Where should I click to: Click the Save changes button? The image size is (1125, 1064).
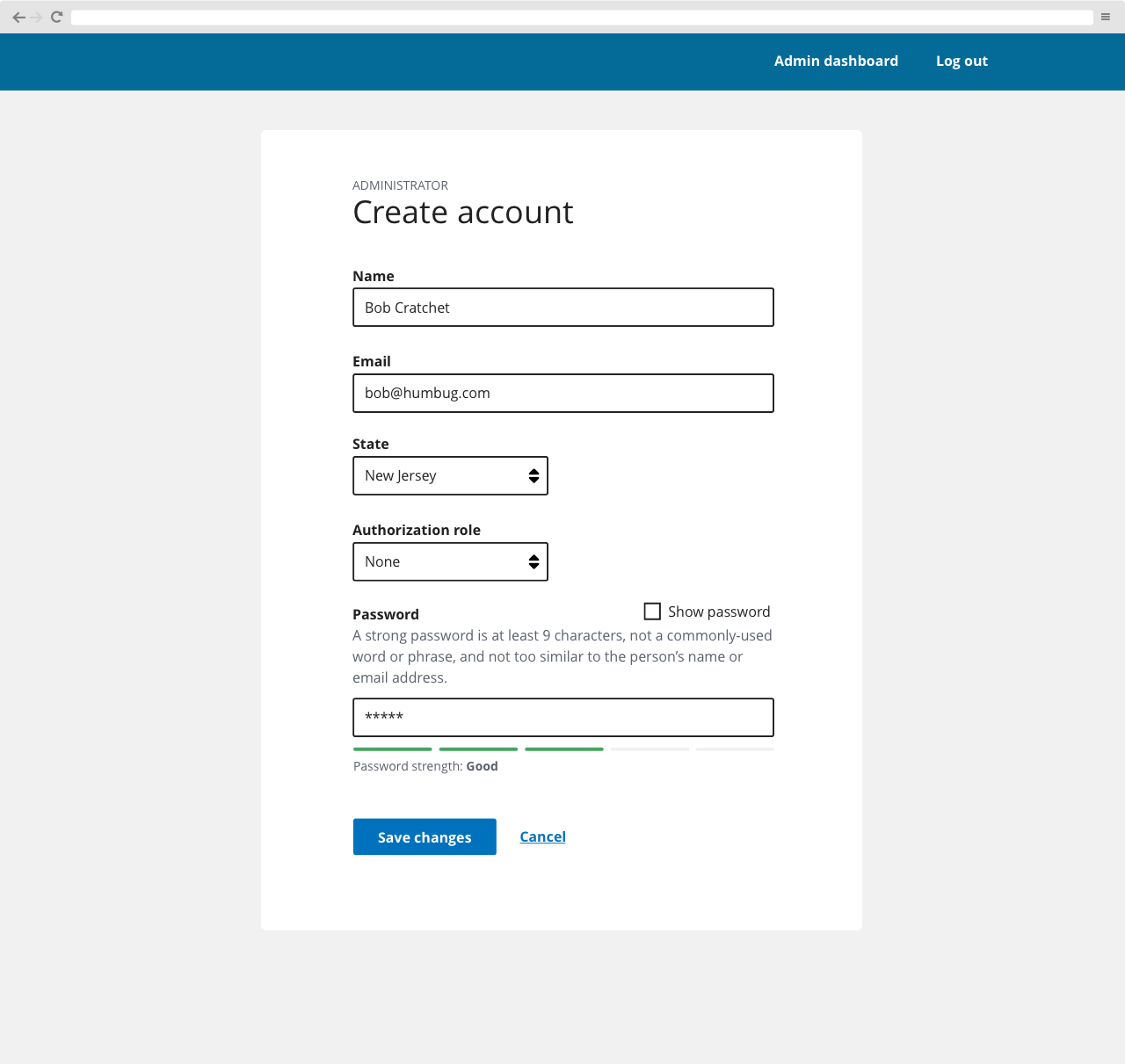pos(425,836)
